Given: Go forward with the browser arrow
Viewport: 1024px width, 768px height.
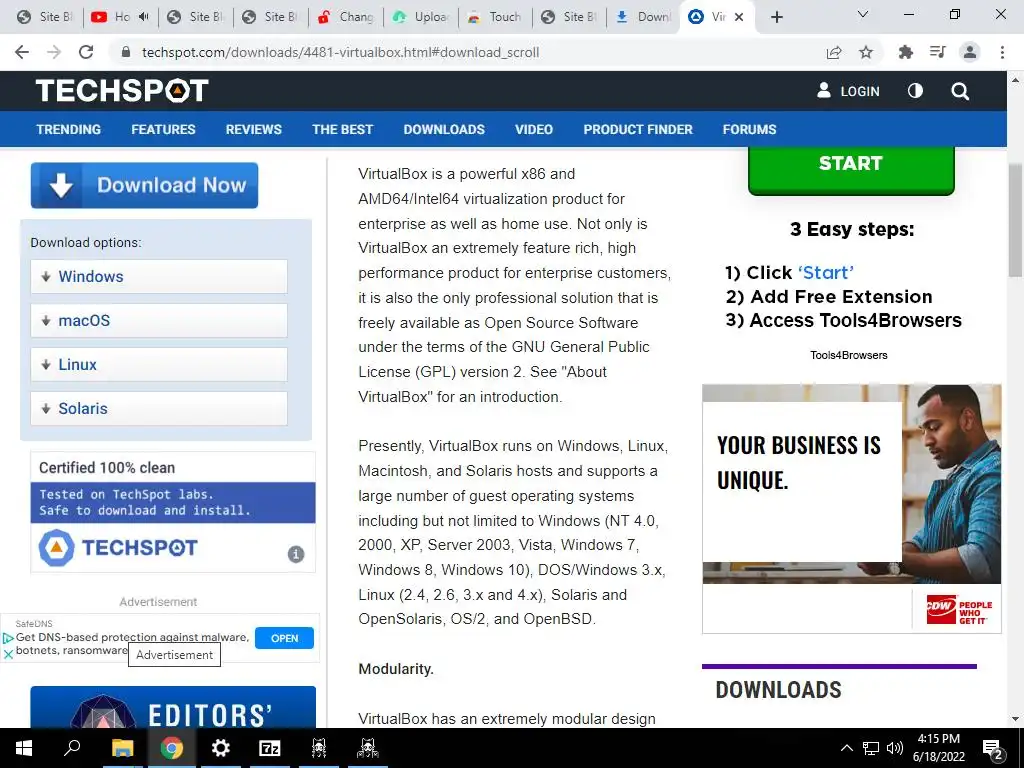Looking at the screenshot, I should (x=54, y=52).
